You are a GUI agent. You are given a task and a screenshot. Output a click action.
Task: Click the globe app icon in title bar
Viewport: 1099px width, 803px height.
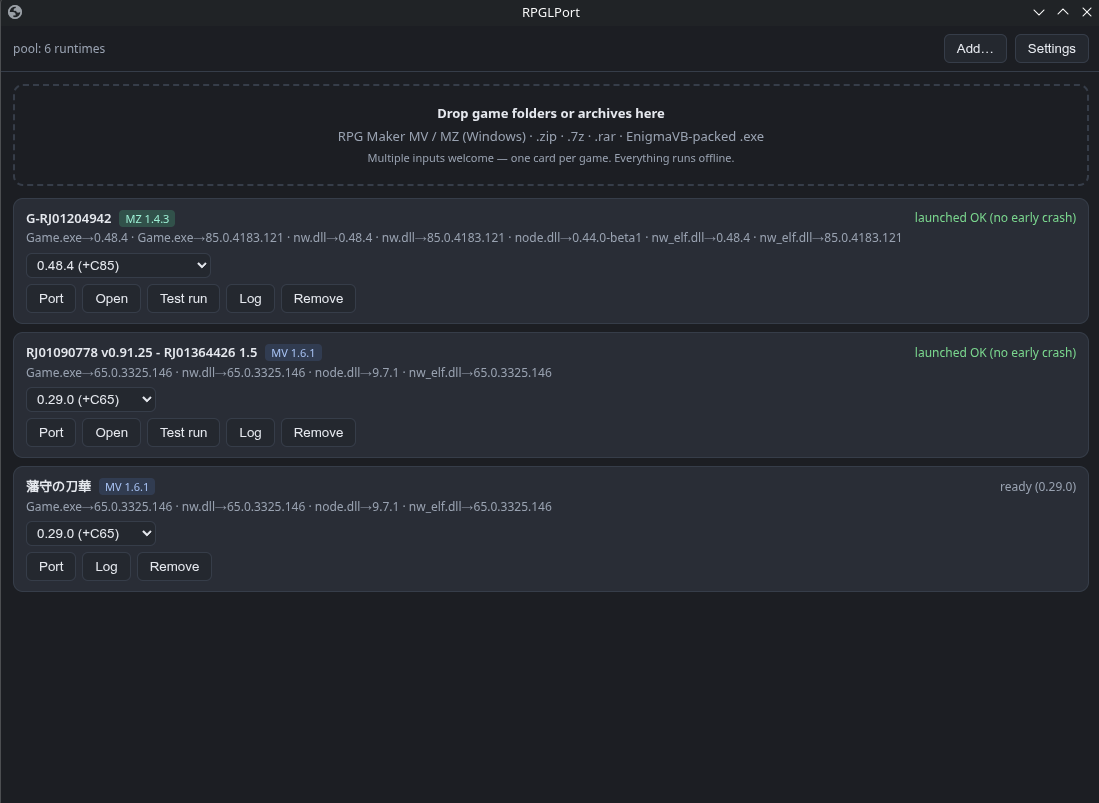15,12
